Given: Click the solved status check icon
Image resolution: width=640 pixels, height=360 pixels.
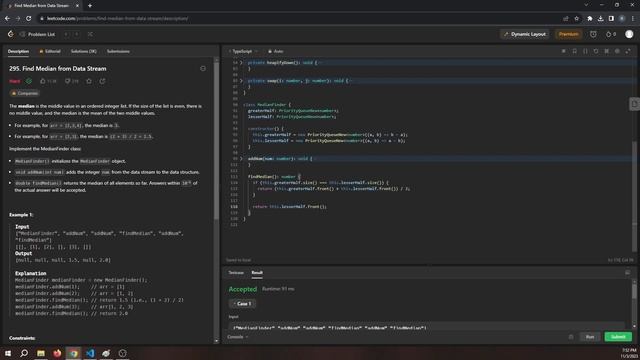Looking at the screenshot, I should coord(29,81).
